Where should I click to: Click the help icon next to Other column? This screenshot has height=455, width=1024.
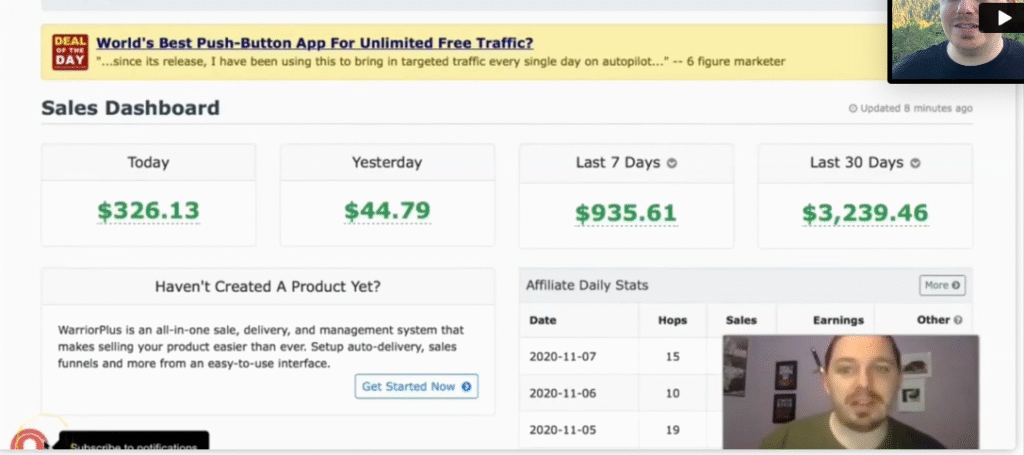click(x=958, y=321)
